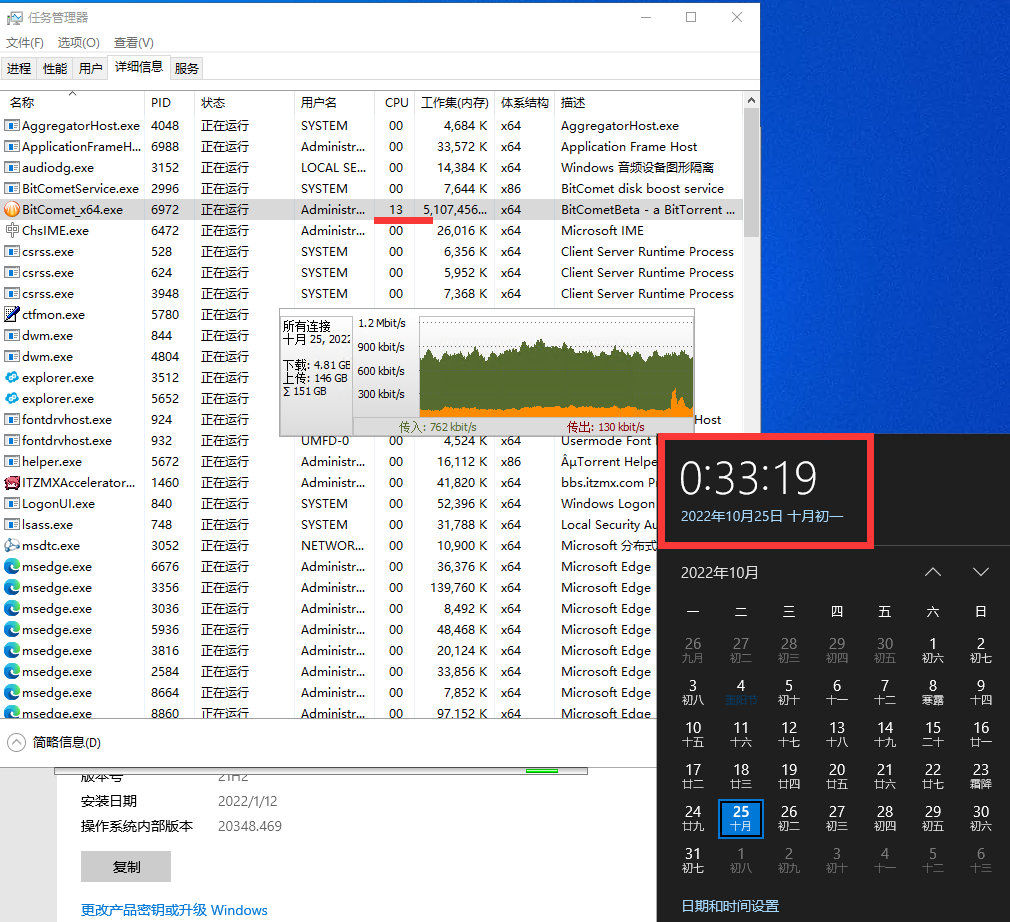Switch to the 用户 tab
The width and height of the screenshot is (1010, 922).
(91, 68)
